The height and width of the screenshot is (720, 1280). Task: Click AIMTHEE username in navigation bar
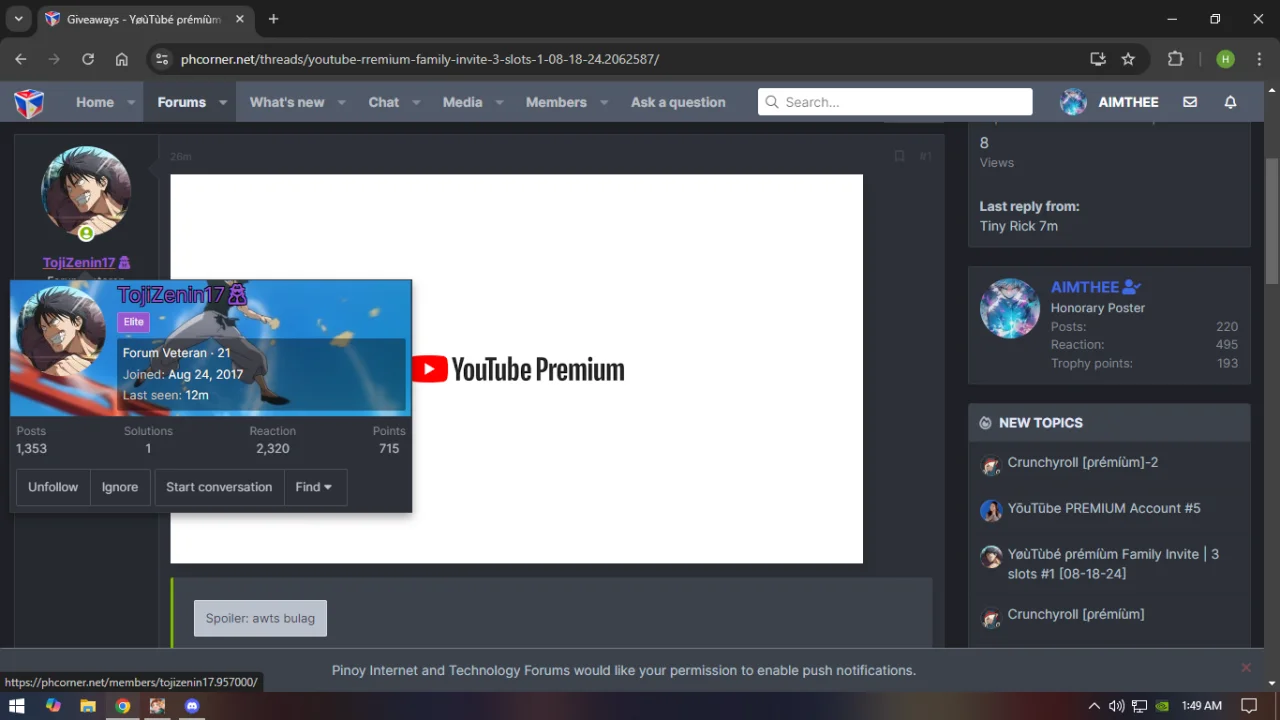[x=1128, y=102]
